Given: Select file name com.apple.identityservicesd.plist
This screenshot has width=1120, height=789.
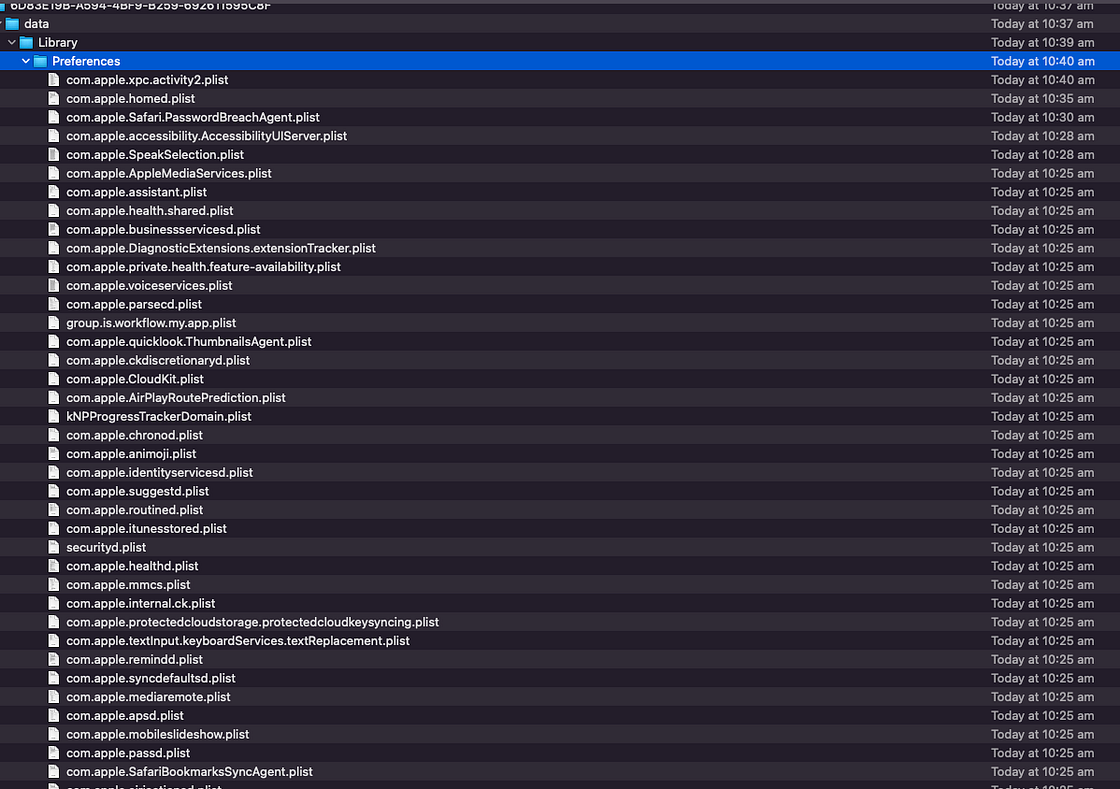Looking at the screenshot, I should (x=159, y=473).
